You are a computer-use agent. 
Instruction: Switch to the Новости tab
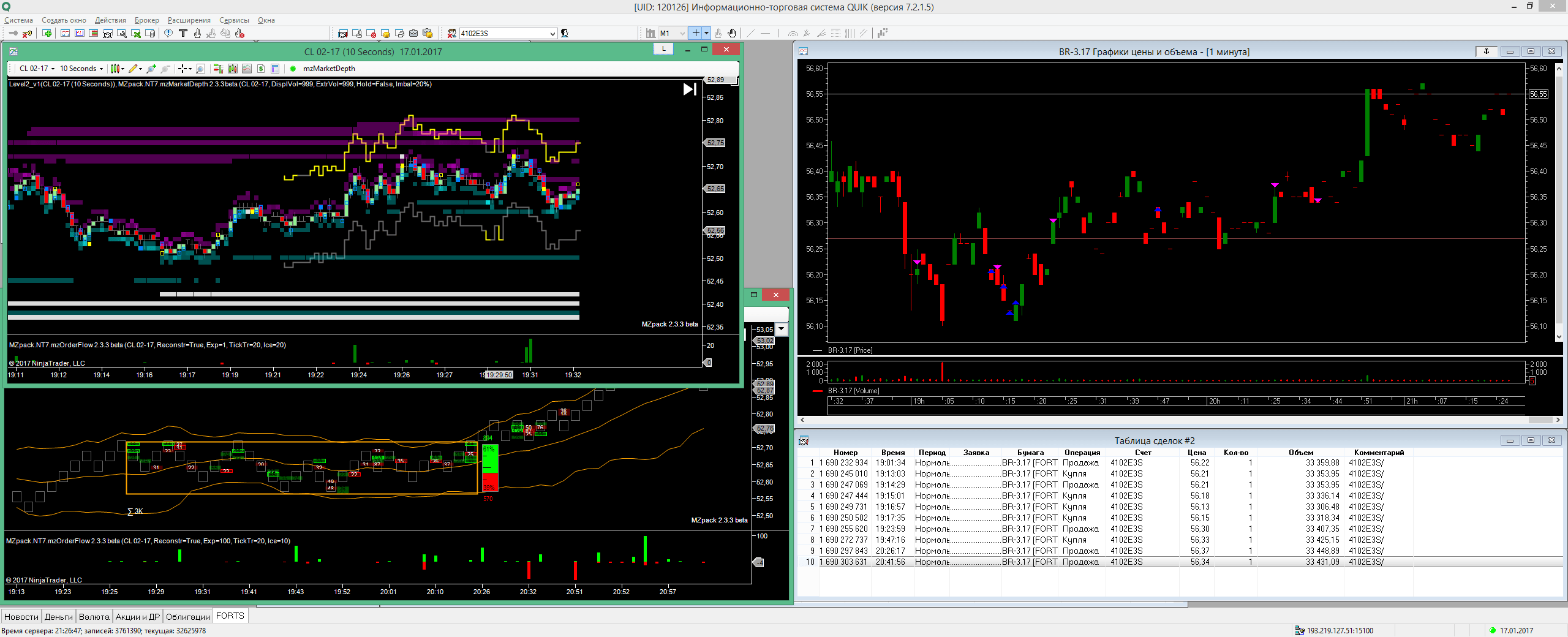click(x=21, y=617)
